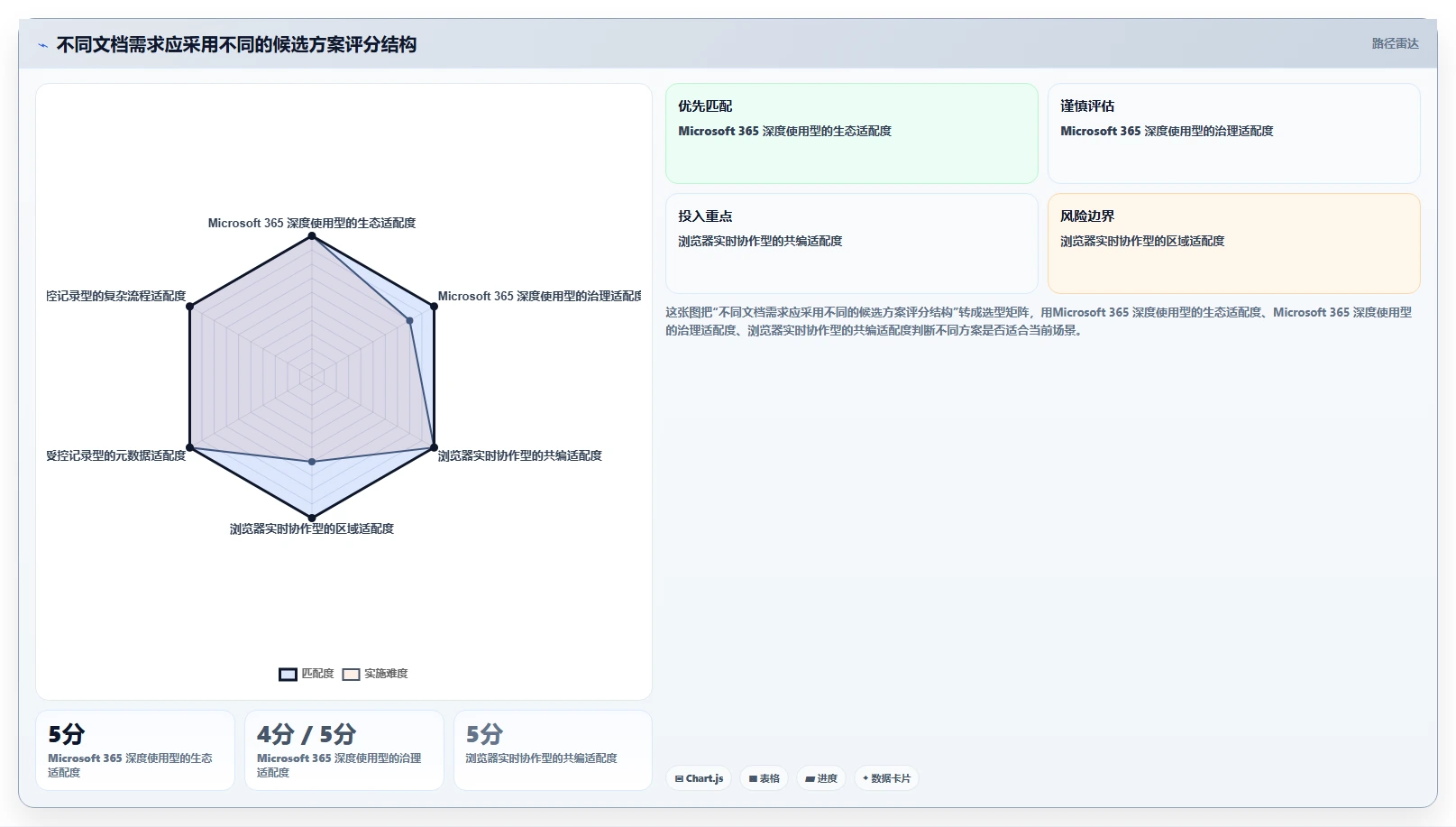Screen dimensions: 1456x827
Task: Open the 投入重点 card
Action: click(851, 244)
